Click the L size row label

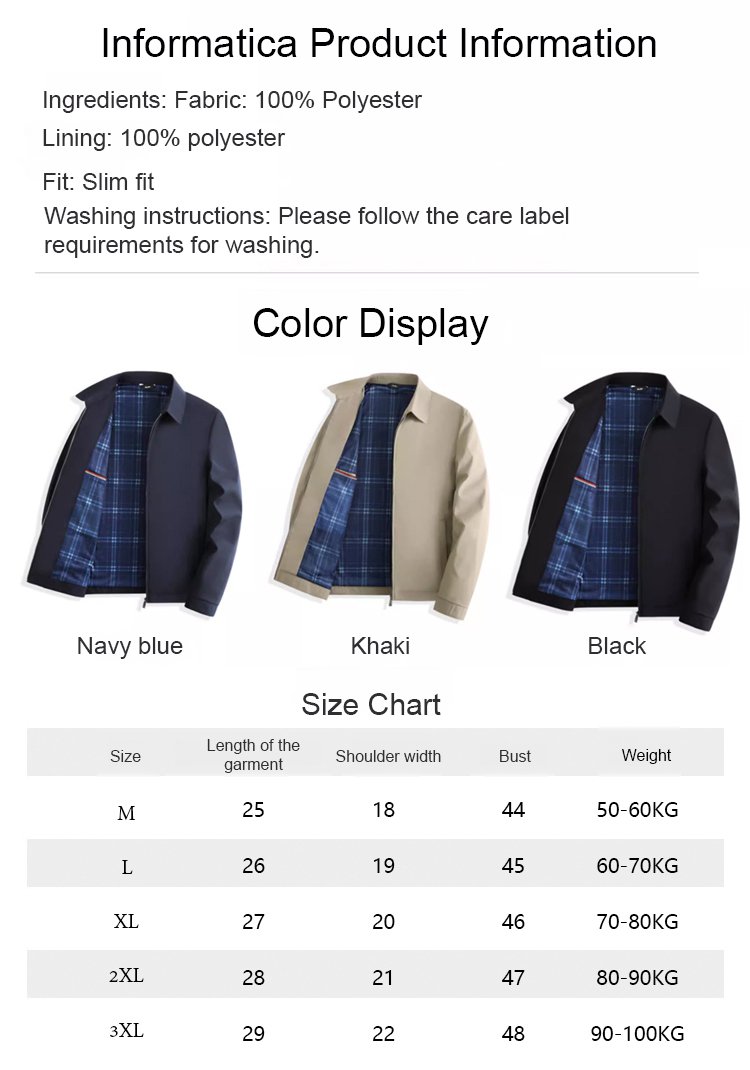tap(127, 868)
